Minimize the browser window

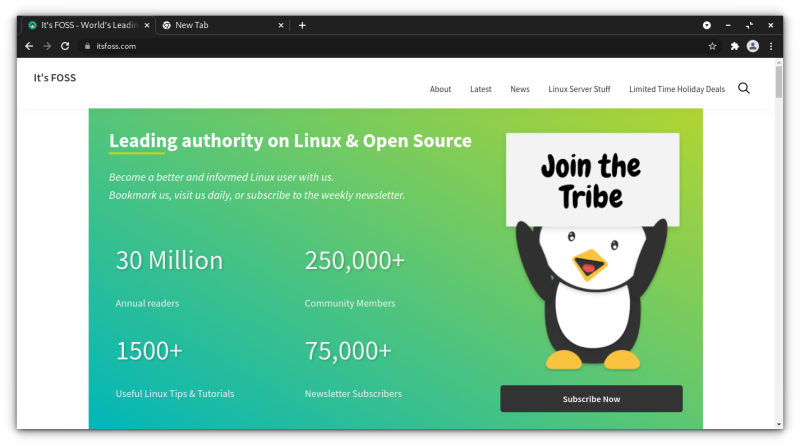[x=728, y=25]
